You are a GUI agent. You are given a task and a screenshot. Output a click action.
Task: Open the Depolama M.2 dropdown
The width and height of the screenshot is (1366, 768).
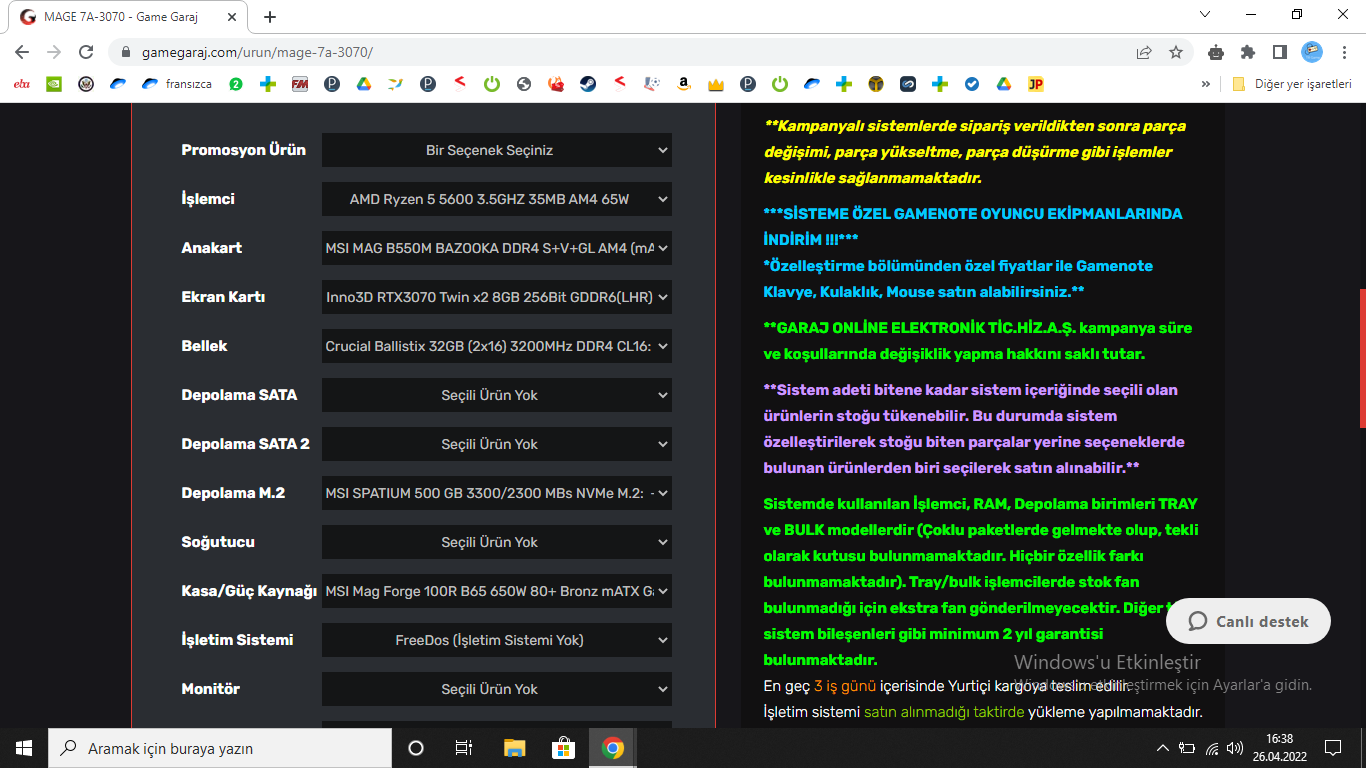click(x=497, y=493)
